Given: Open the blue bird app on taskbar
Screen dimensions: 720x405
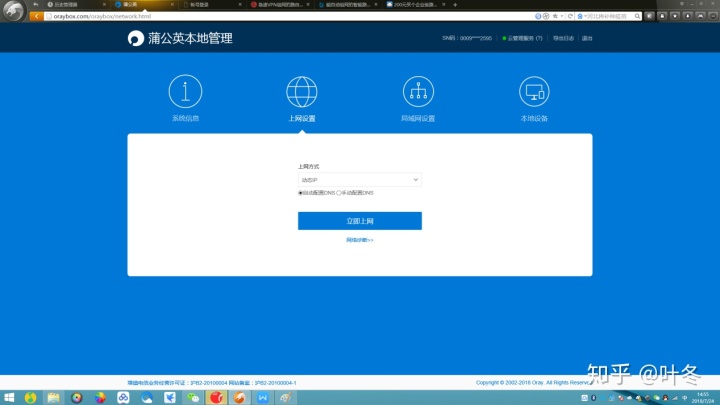Looking at the screenshot, I should click(169, 398).
